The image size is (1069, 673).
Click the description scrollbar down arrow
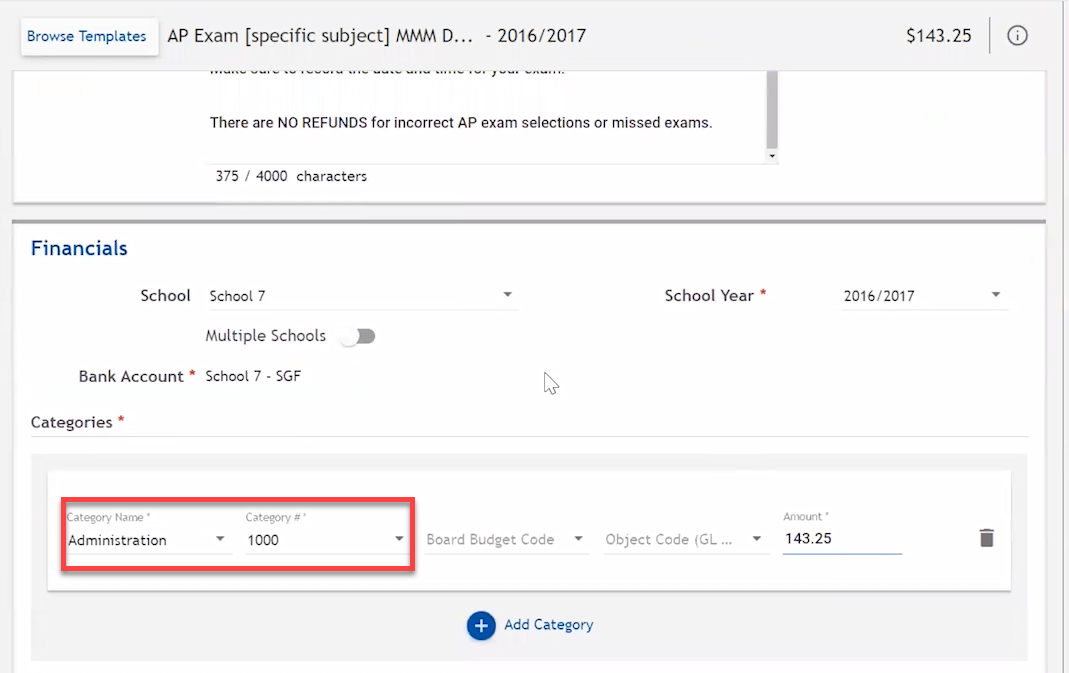pyautogui.click(x=772, y=156)
